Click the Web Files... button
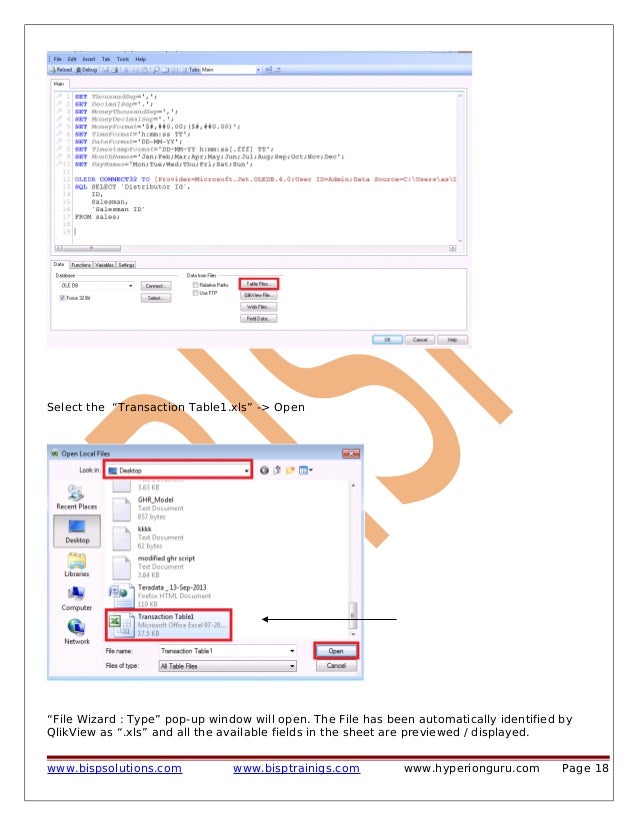The width and height of the screenshot is (638, 826). (x=258, y=307)
